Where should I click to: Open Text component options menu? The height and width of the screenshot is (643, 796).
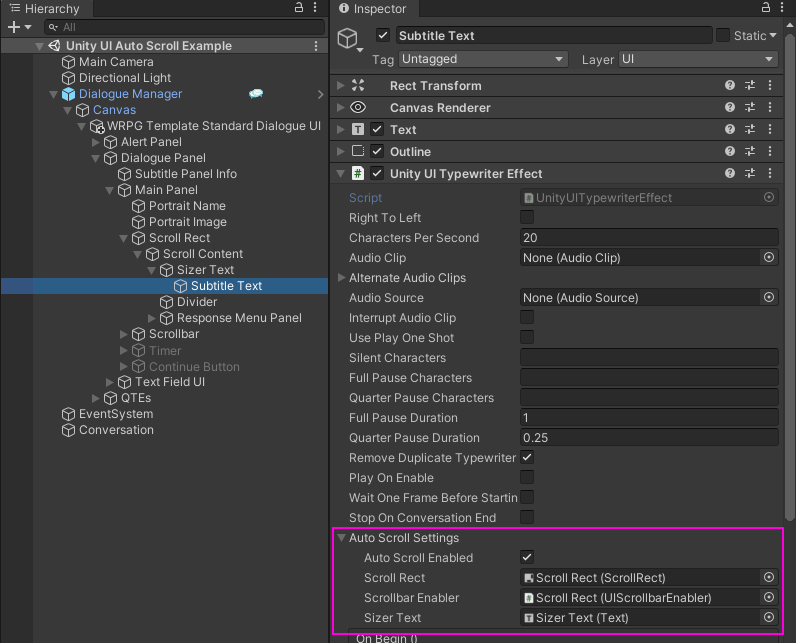770,129
